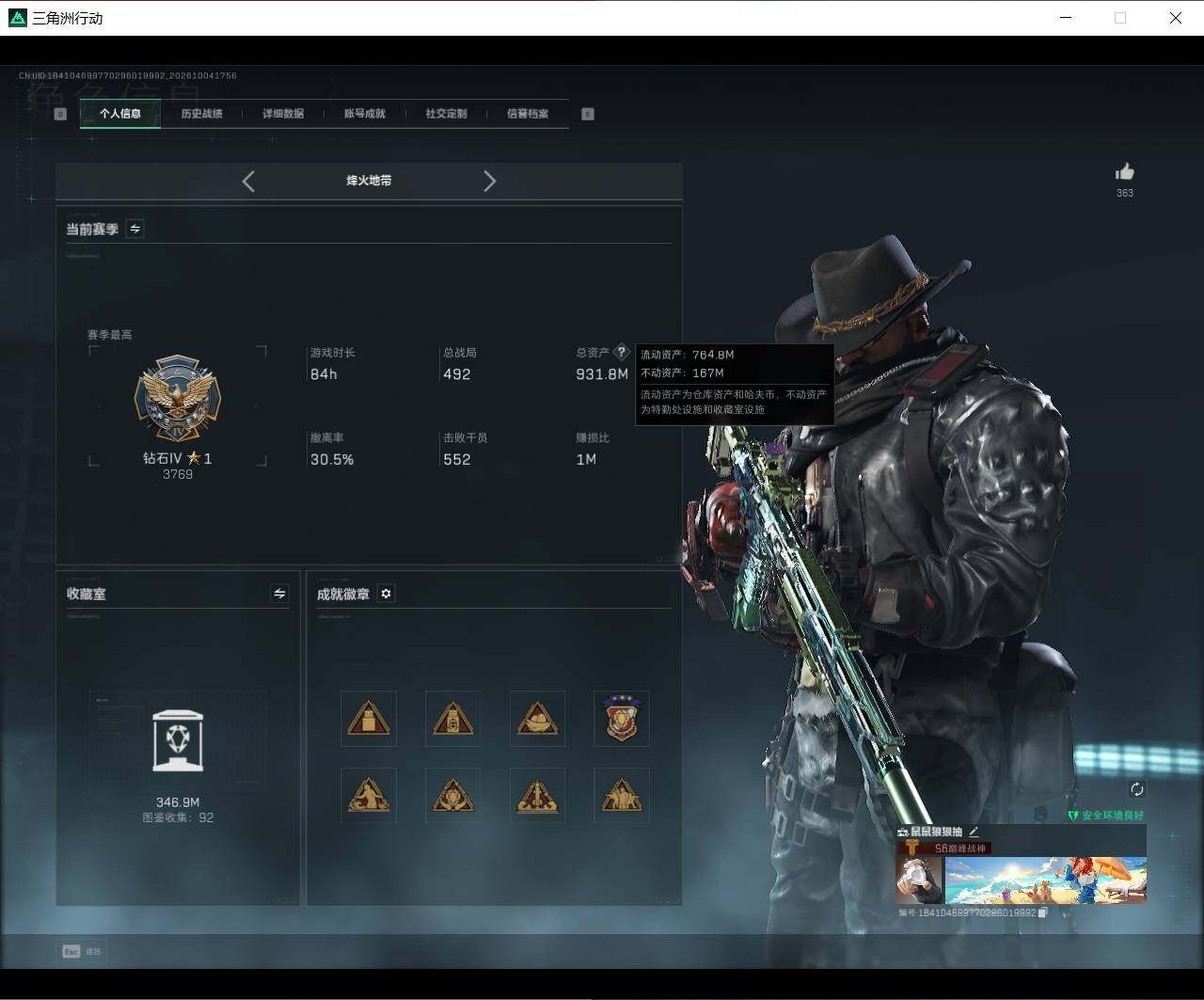The image size is (1204, 1000).
Task: Switch to the 历史战绩 tab
Action: (201, 114)
